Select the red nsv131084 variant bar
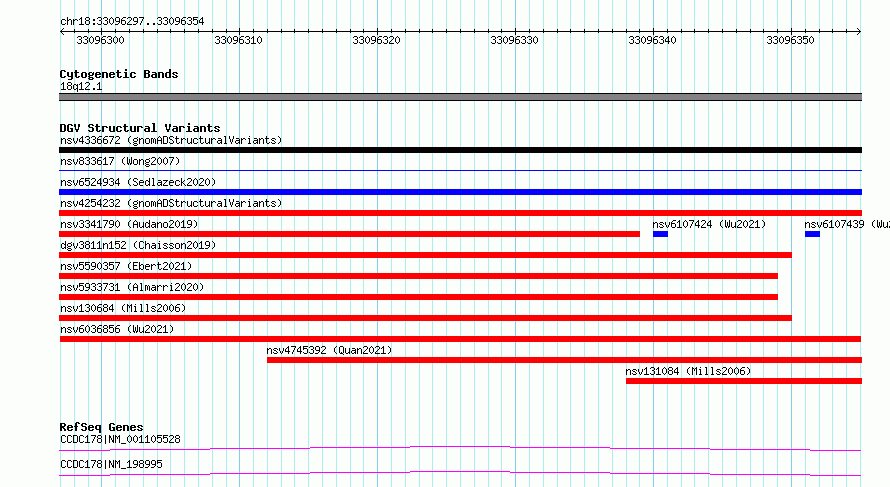This screenshot has width=890, height=487. click(x=744, y=381)
